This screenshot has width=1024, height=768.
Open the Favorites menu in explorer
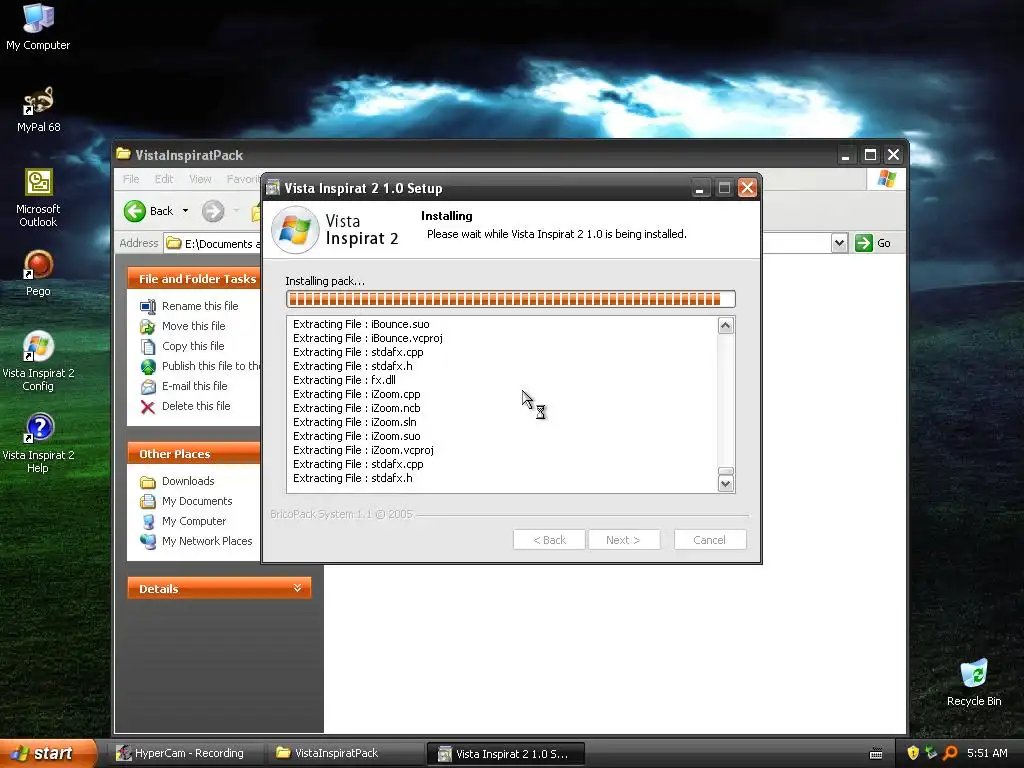click(x=243, y=179)
